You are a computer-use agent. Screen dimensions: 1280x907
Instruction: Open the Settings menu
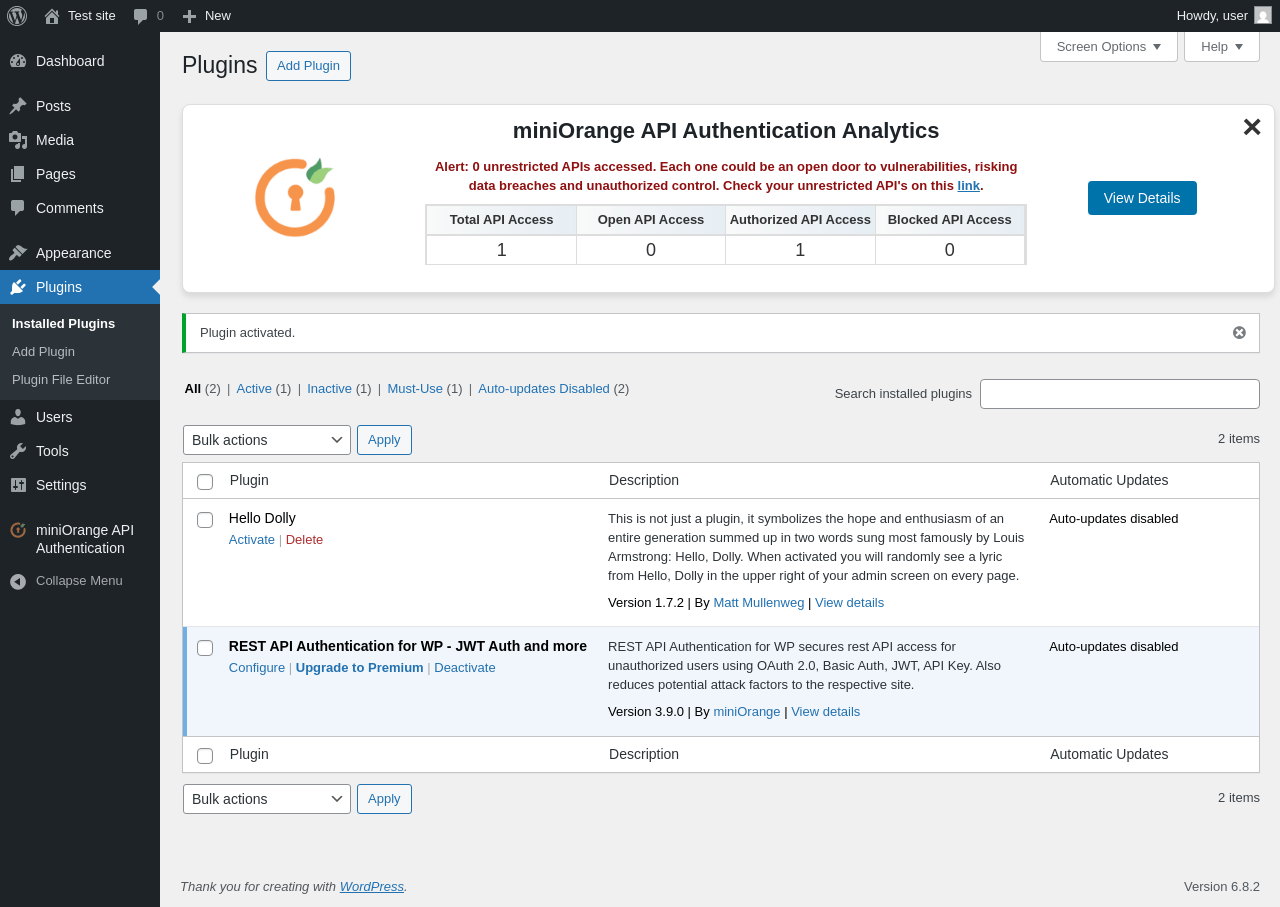tap(80, 485)
